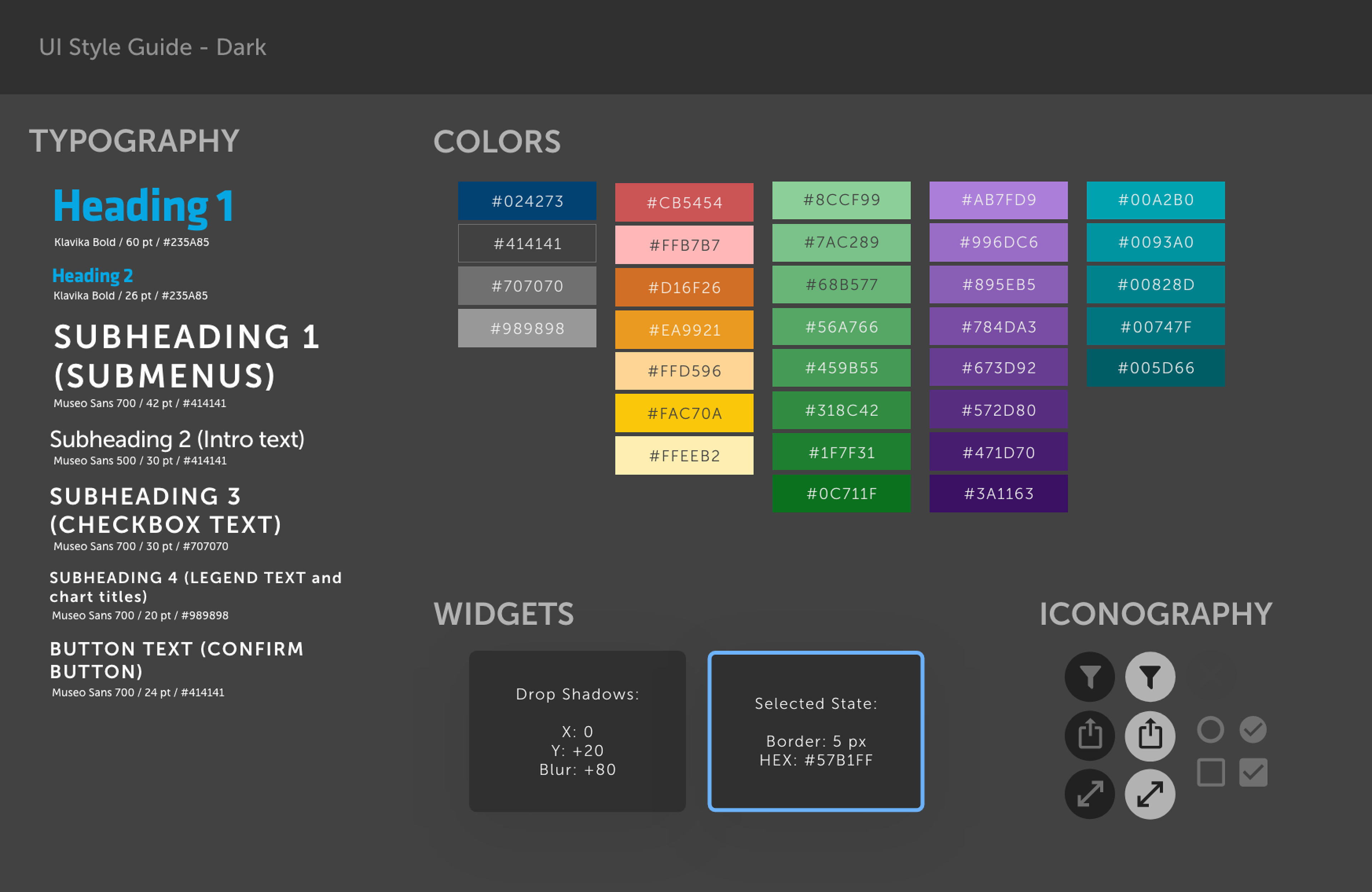Pick the #56A766 green swatch
Viewport: 1372px width, 892px height.
coord(842,326)
